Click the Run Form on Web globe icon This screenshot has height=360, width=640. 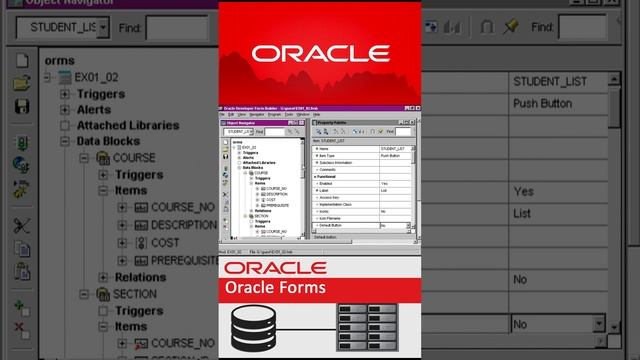[x=21, y=164]
